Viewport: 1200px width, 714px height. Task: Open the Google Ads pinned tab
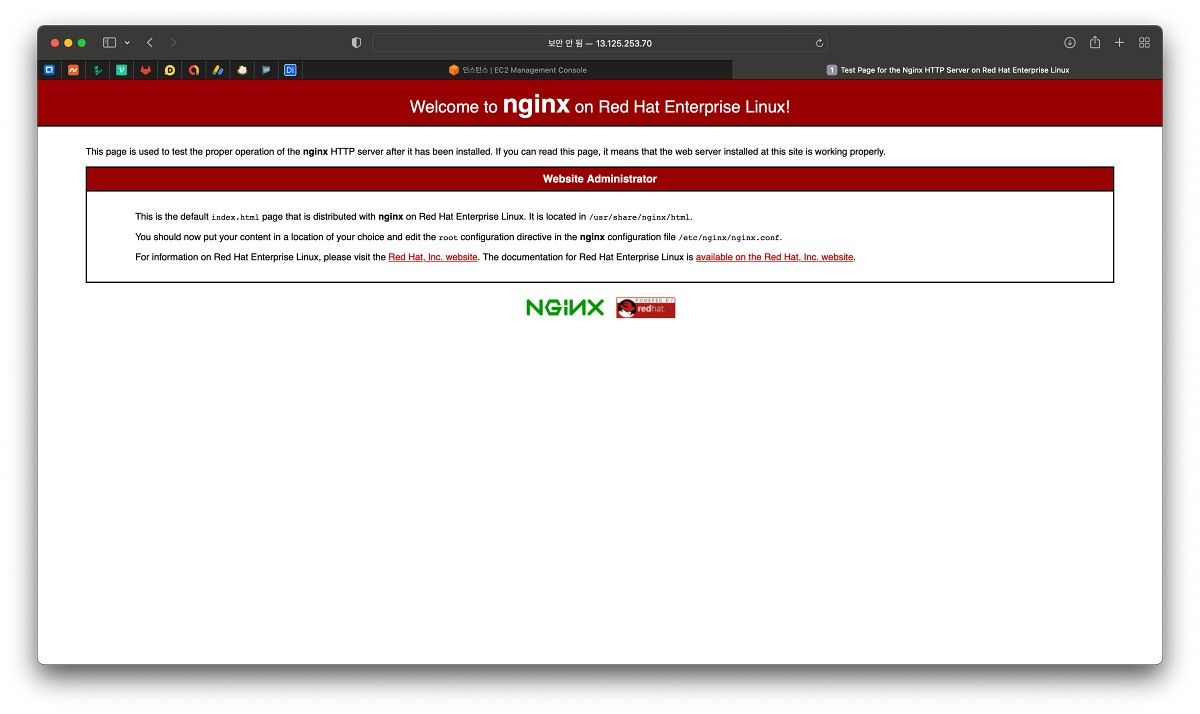coord(217,70)
